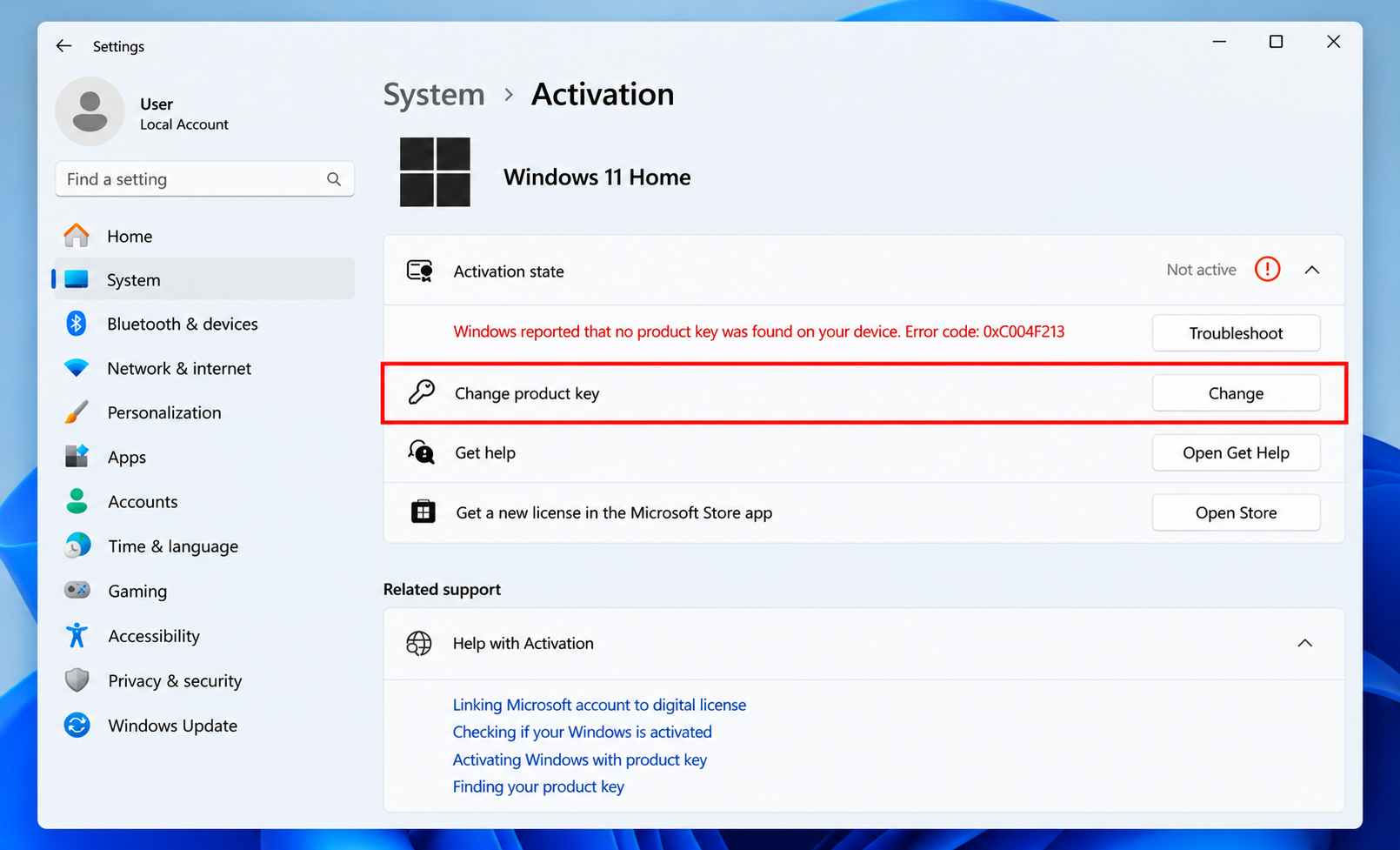Open Bluetooth & devices settings
The image size is (1400, 850).
(x=204, y=324)
